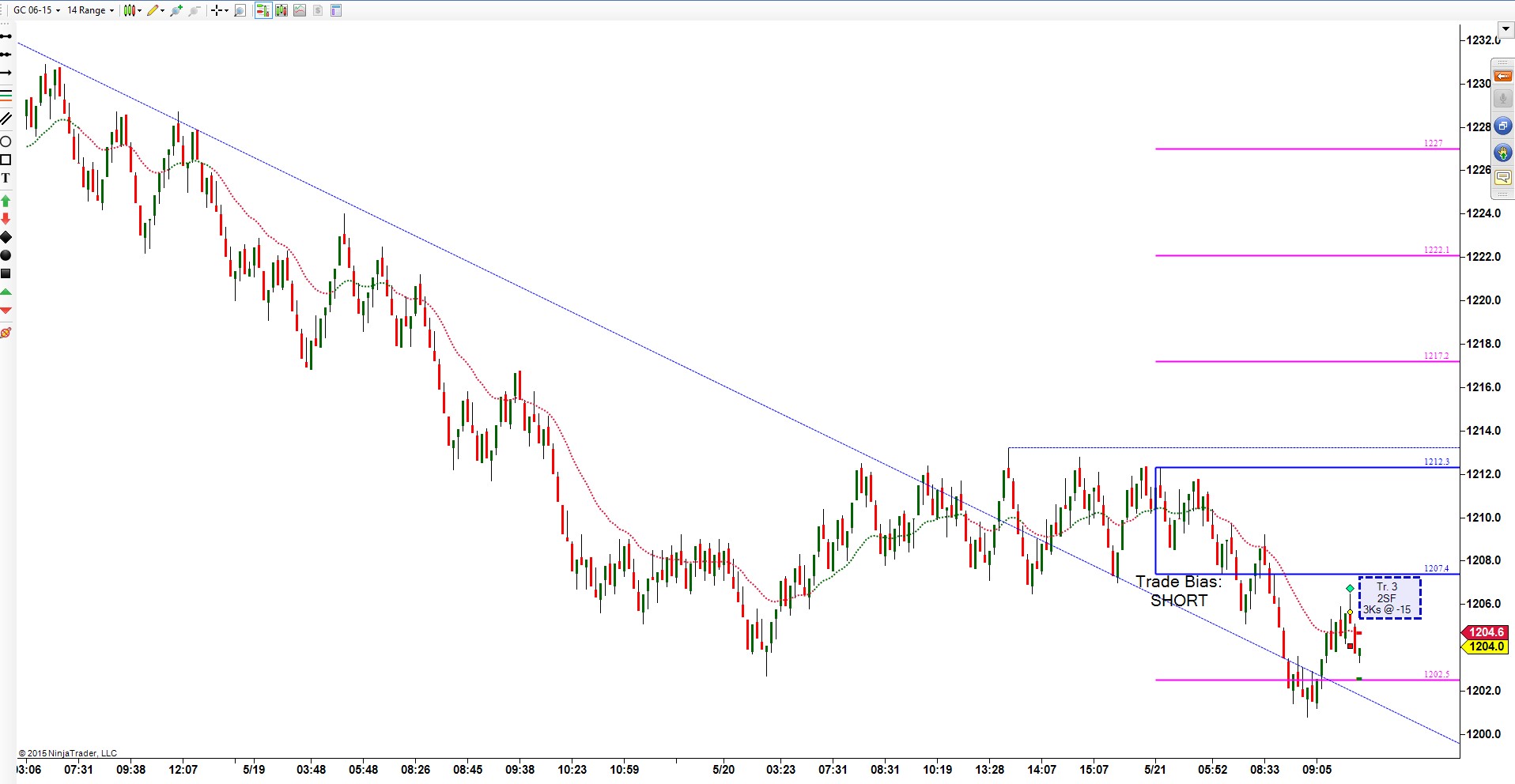Click the magenta 1202.5 level label
Image resolution: width=1515 pixels, height=784 pixels.
pyautogui.click(x=1437, y=674)
